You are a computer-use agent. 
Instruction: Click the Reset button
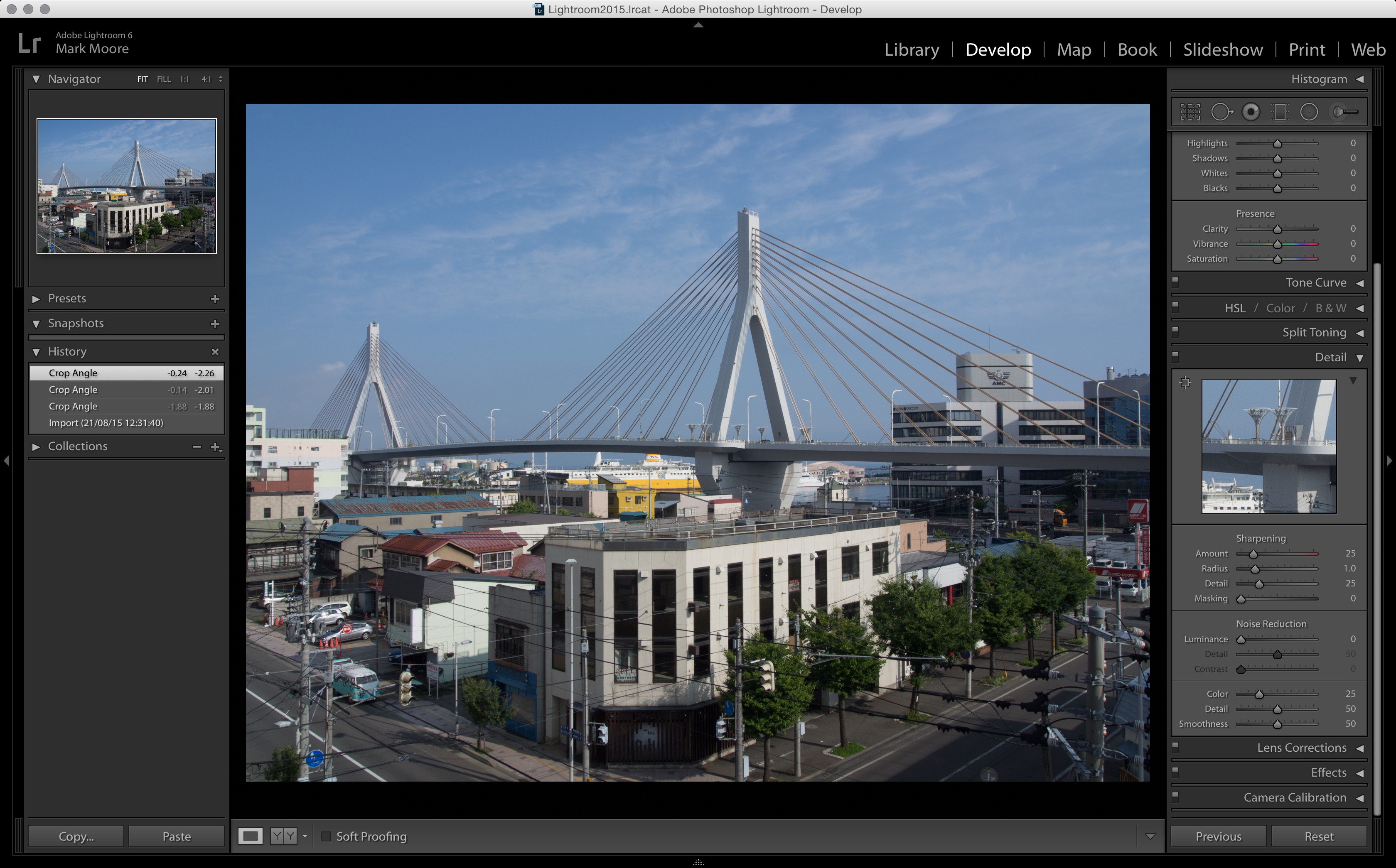1318,836
